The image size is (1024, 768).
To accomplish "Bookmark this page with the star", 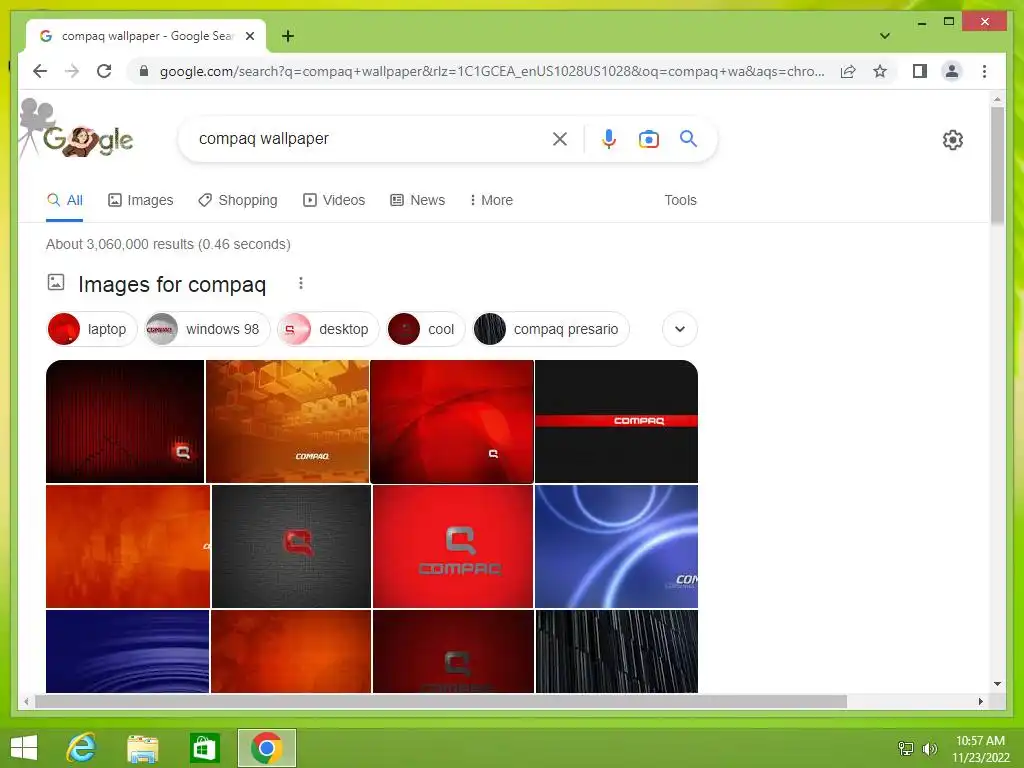I will (880, 71).
